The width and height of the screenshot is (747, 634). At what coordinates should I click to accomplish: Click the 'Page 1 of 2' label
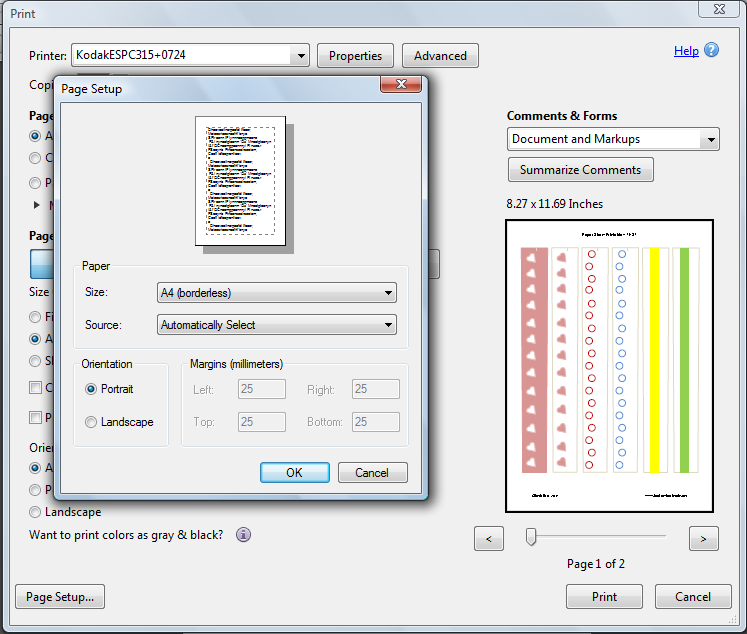pyautogui.click(x=596, y=564)
